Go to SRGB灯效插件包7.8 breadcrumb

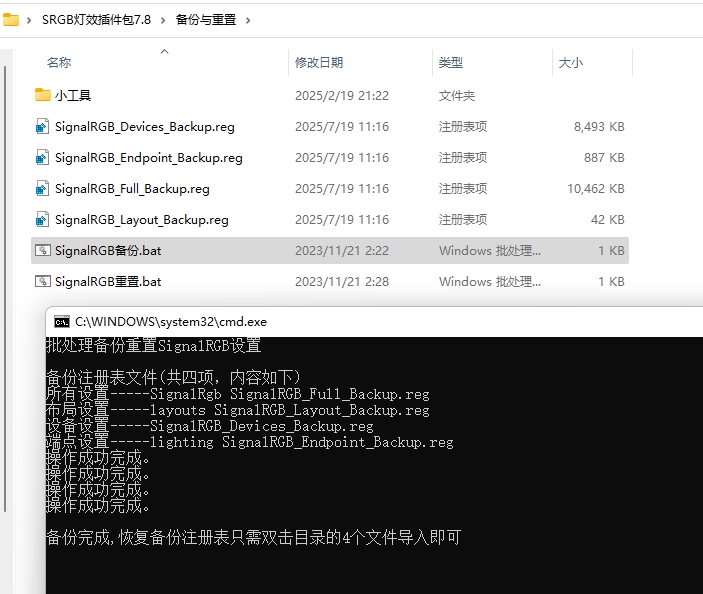point(96,20)
